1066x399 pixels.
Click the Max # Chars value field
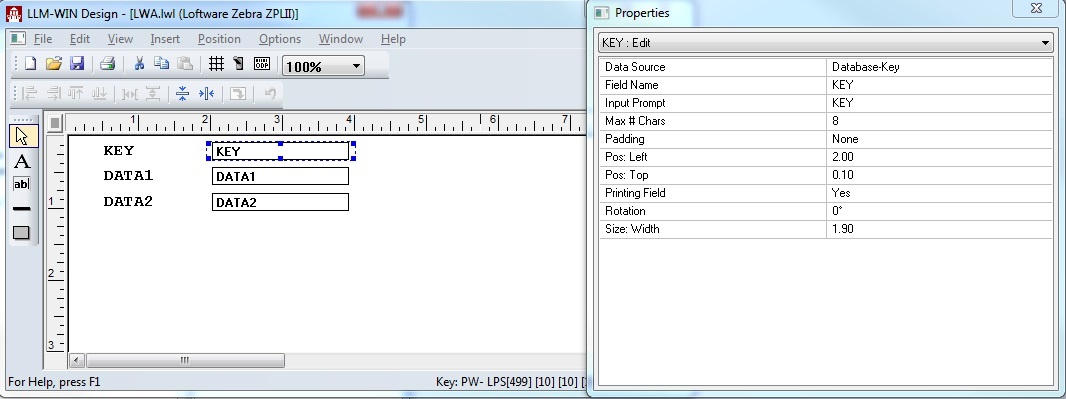[x=940, y=121]
